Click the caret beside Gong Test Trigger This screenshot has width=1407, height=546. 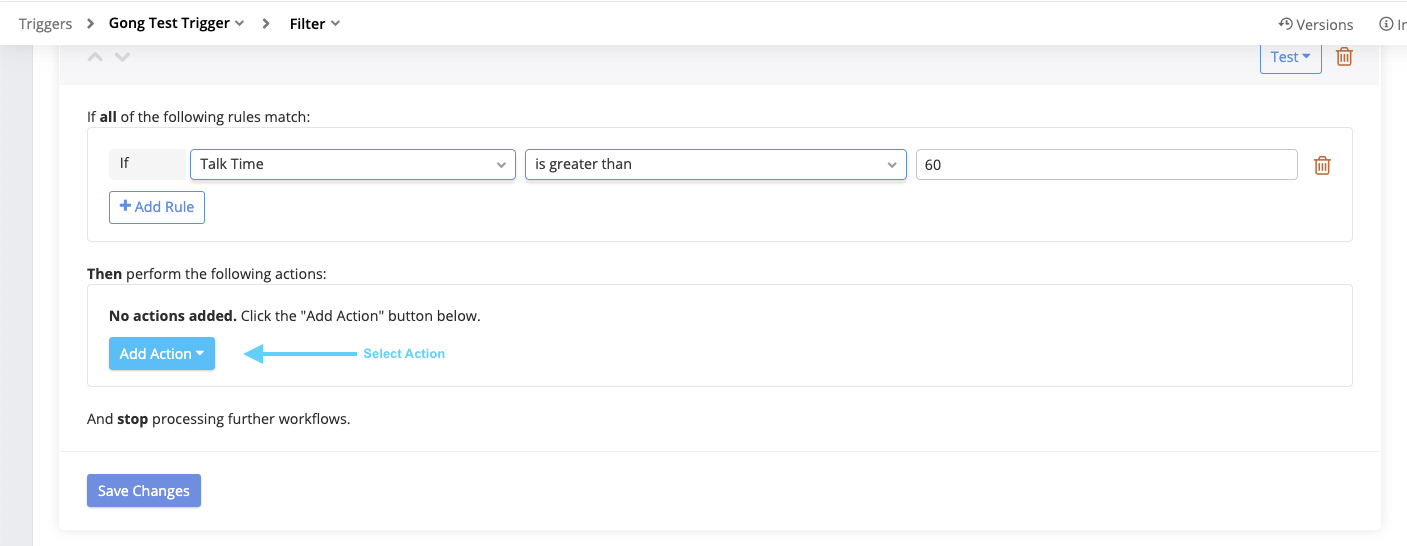click(x=239, y=24)
